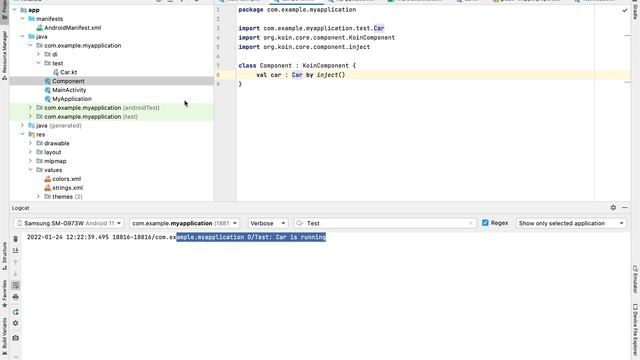Screen dimensions: 640x360
Task: Open Show only selected application dropdown
Action: (x=571, y=223)
